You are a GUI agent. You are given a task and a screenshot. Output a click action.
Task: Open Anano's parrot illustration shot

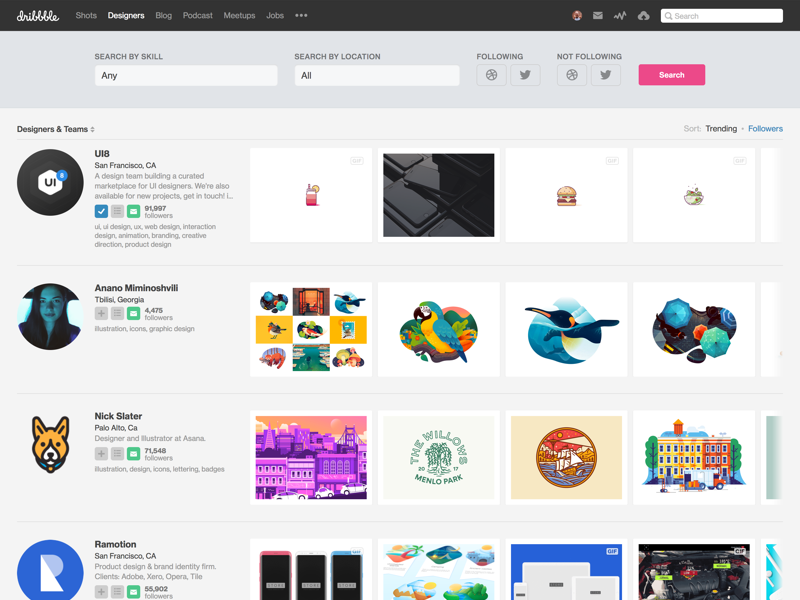pyautogui.click(x=439, y=330)
